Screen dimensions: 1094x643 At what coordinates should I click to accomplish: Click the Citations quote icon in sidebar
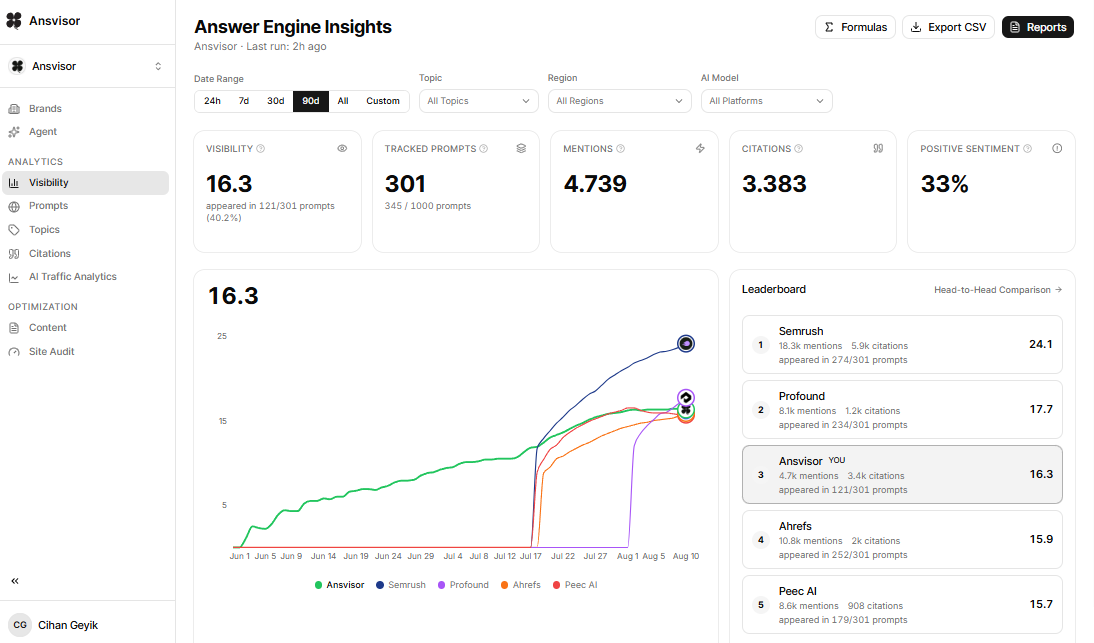[14, 254]
